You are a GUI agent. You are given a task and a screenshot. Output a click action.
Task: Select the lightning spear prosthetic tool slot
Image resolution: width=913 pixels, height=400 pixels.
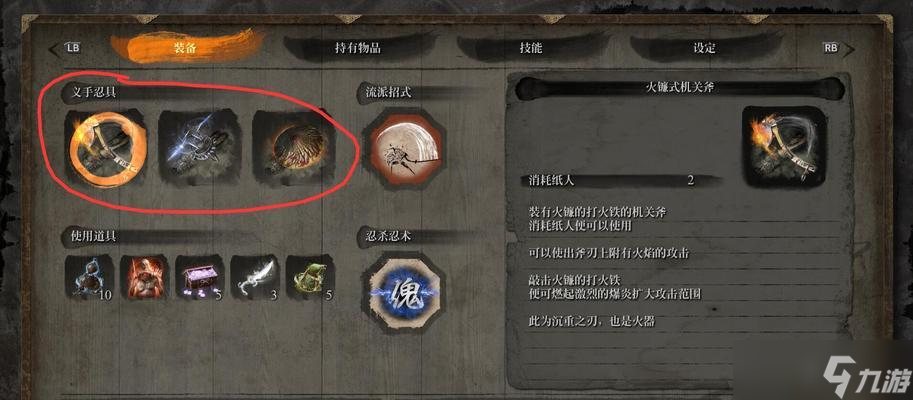[x=199, y=146]
